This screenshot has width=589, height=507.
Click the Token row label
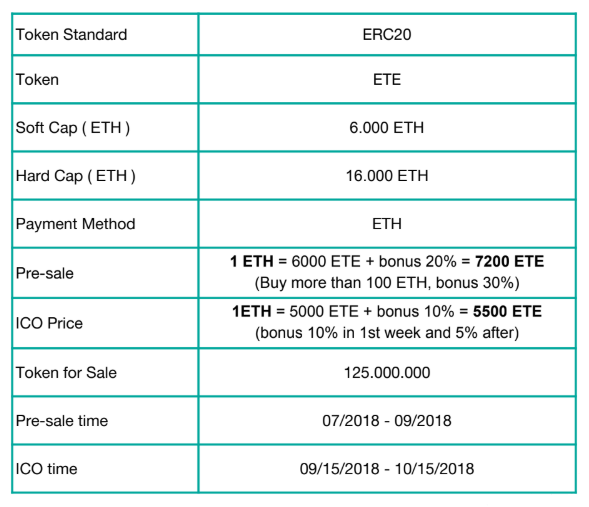37,80
